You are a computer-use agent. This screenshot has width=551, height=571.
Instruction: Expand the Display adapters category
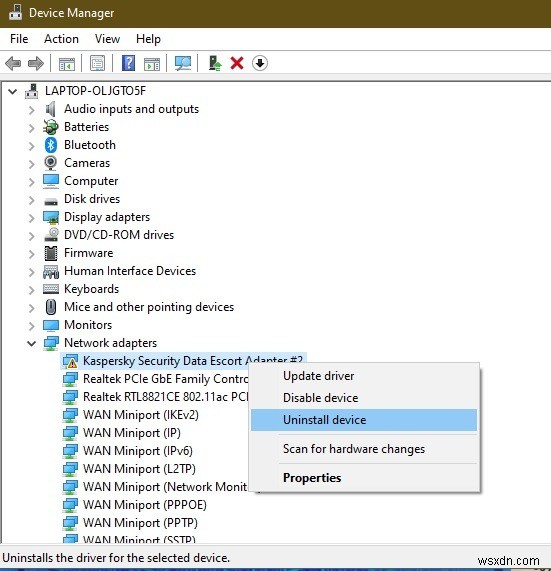(32, 217)
